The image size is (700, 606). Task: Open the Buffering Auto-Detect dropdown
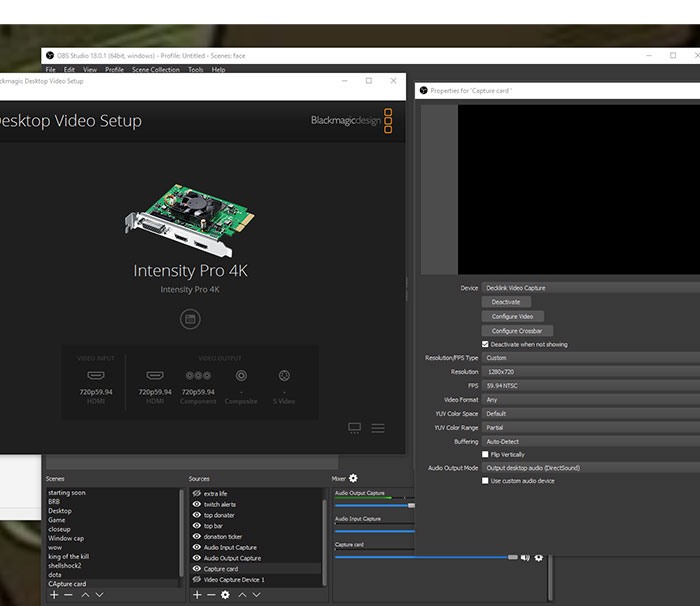click(591, 442)
